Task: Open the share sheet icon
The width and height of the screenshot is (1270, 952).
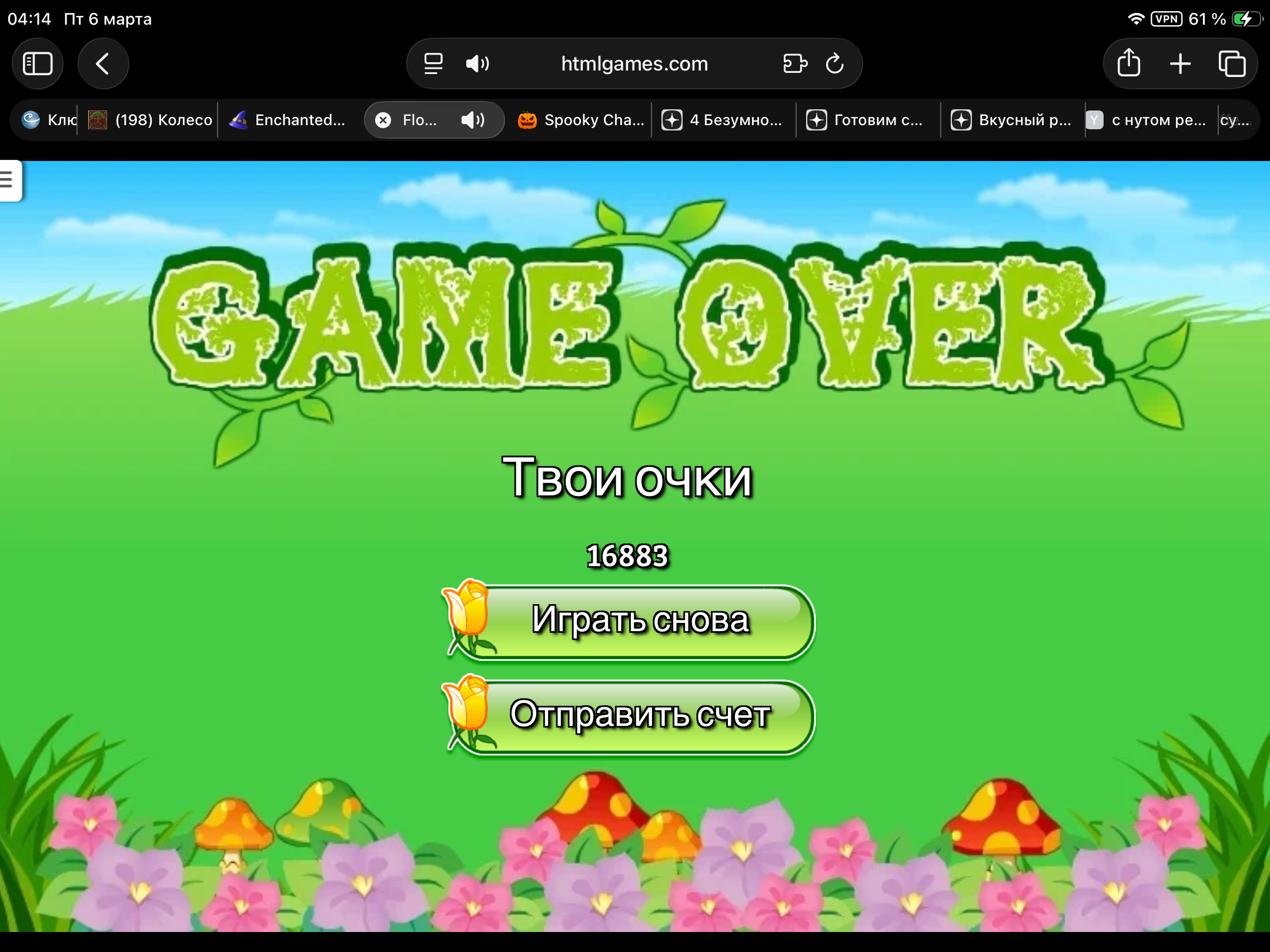Action: coord(1128,63)
